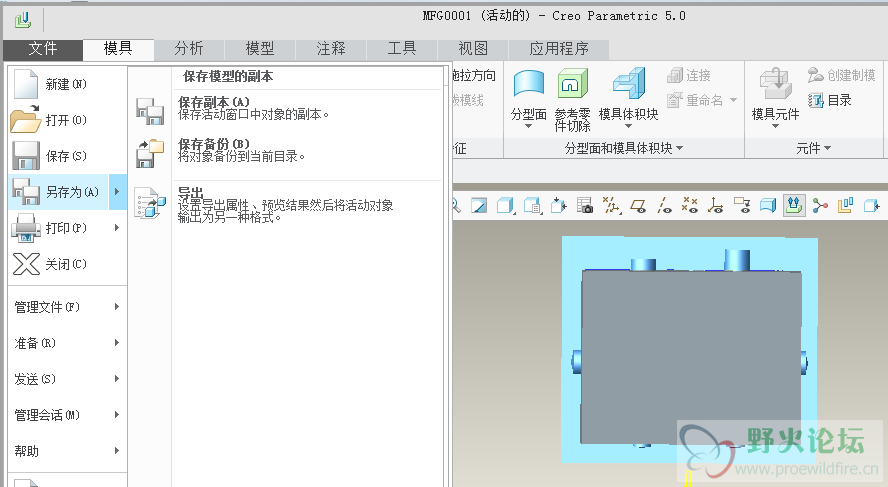Click the quick access mold icon at top left

tap(23, 20)
